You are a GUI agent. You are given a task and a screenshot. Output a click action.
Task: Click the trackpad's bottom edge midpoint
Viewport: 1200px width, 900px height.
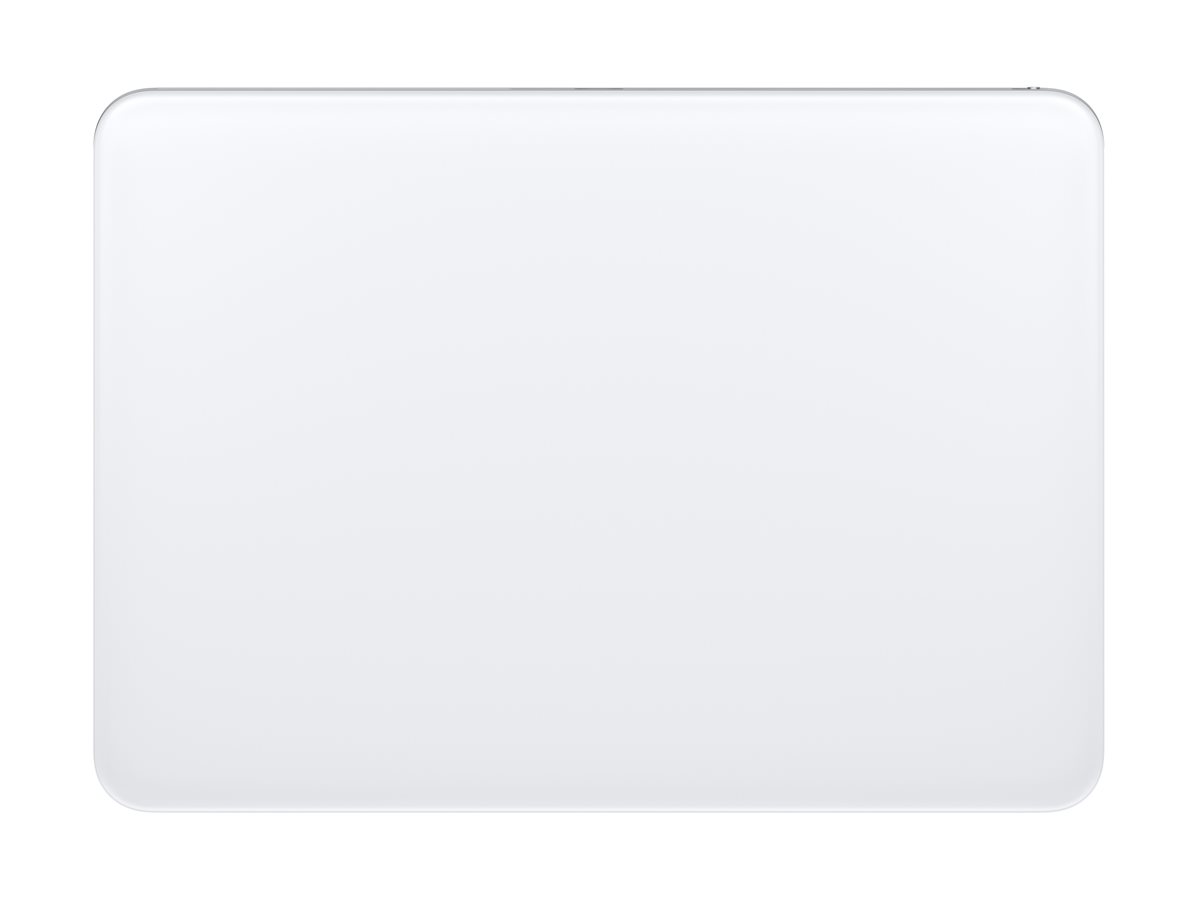tap(600, 810)
